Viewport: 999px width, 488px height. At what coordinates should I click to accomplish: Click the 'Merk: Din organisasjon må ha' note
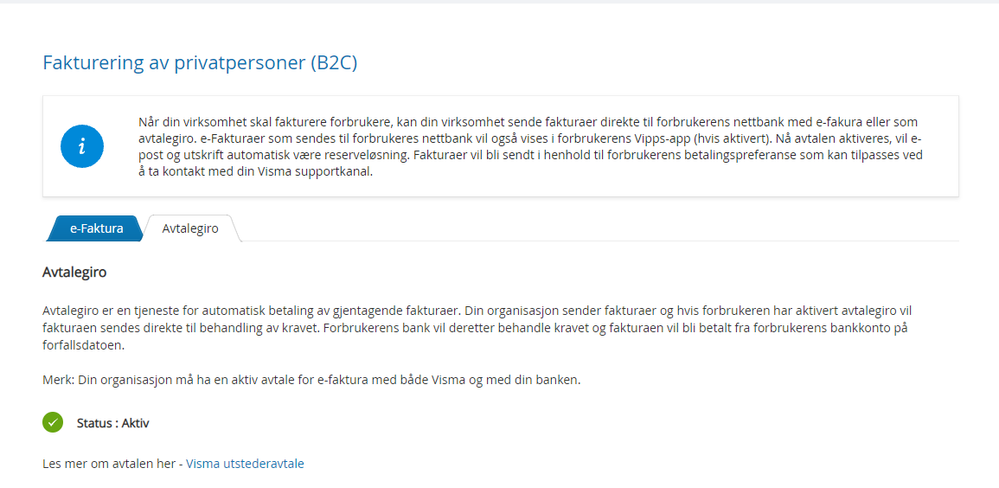coord(312,380)
